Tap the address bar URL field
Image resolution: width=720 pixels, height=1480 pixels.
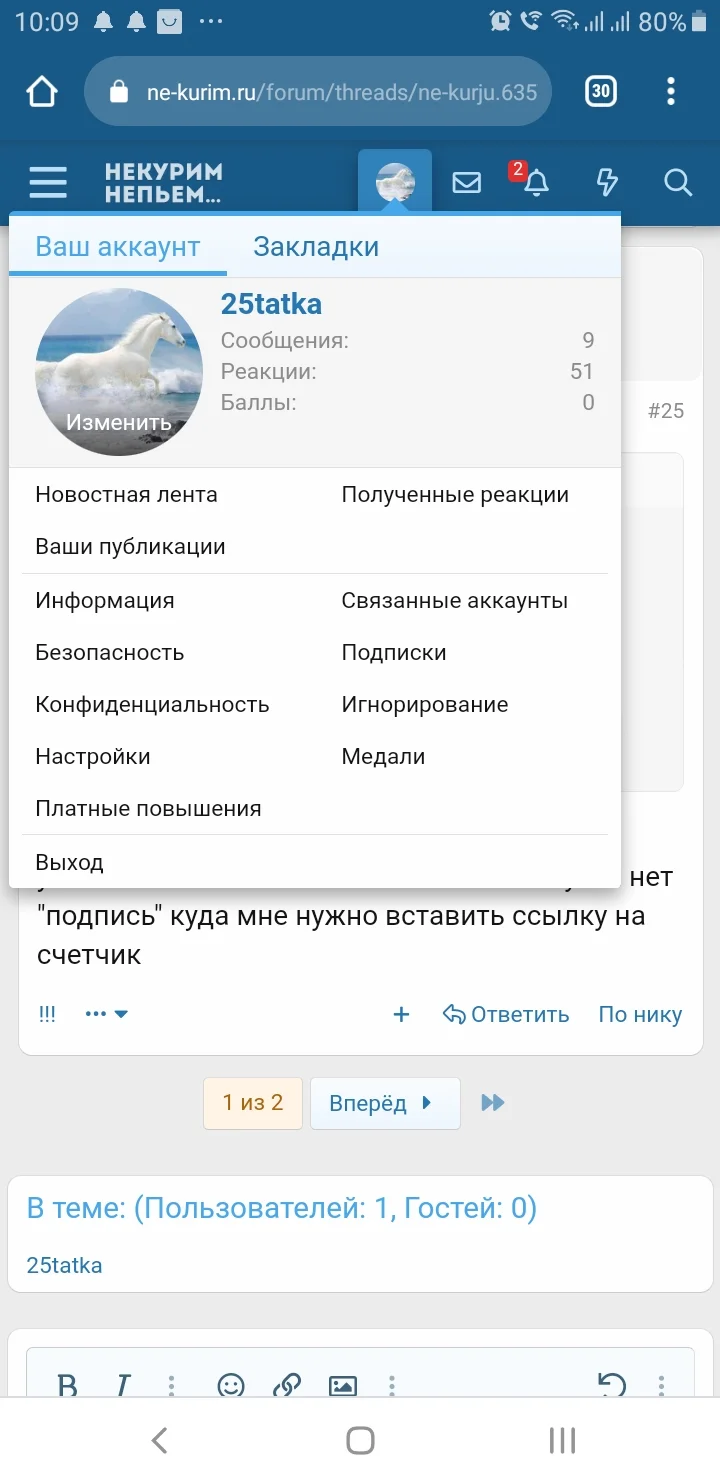pyautogui.click(x=318, y=92)
